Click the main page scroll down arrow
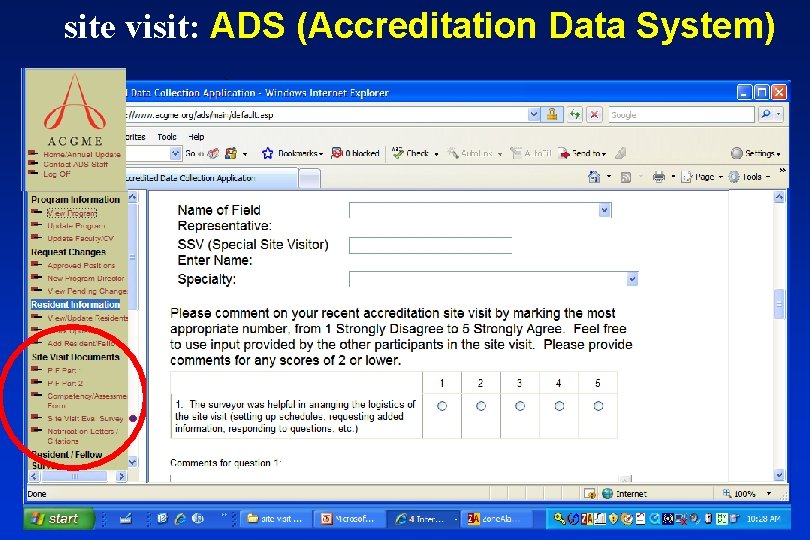This screenshot has height=540, width=810. tap(779, 474)
